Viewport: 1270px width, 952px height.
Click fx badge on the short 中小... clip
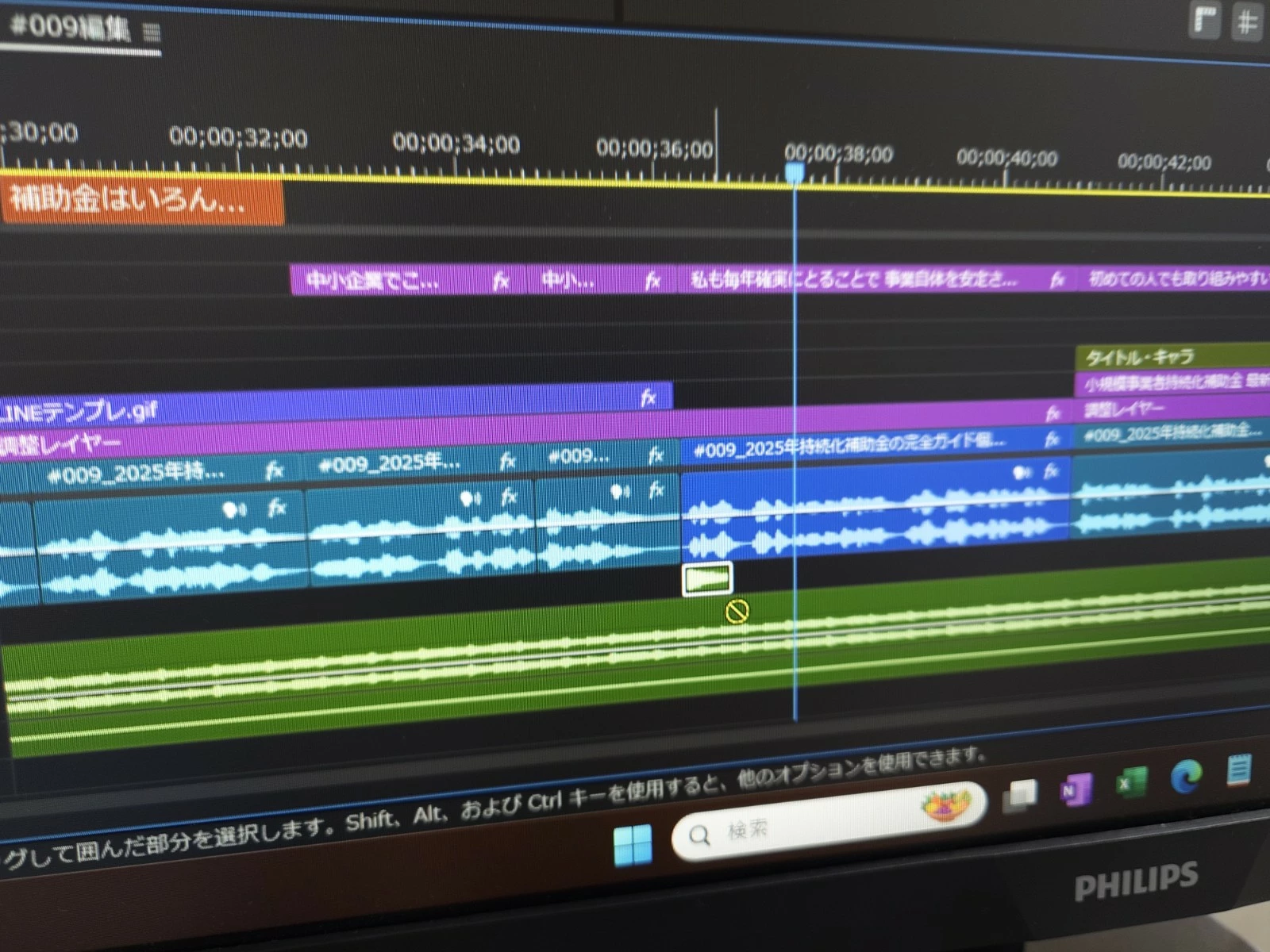[653, 280]
